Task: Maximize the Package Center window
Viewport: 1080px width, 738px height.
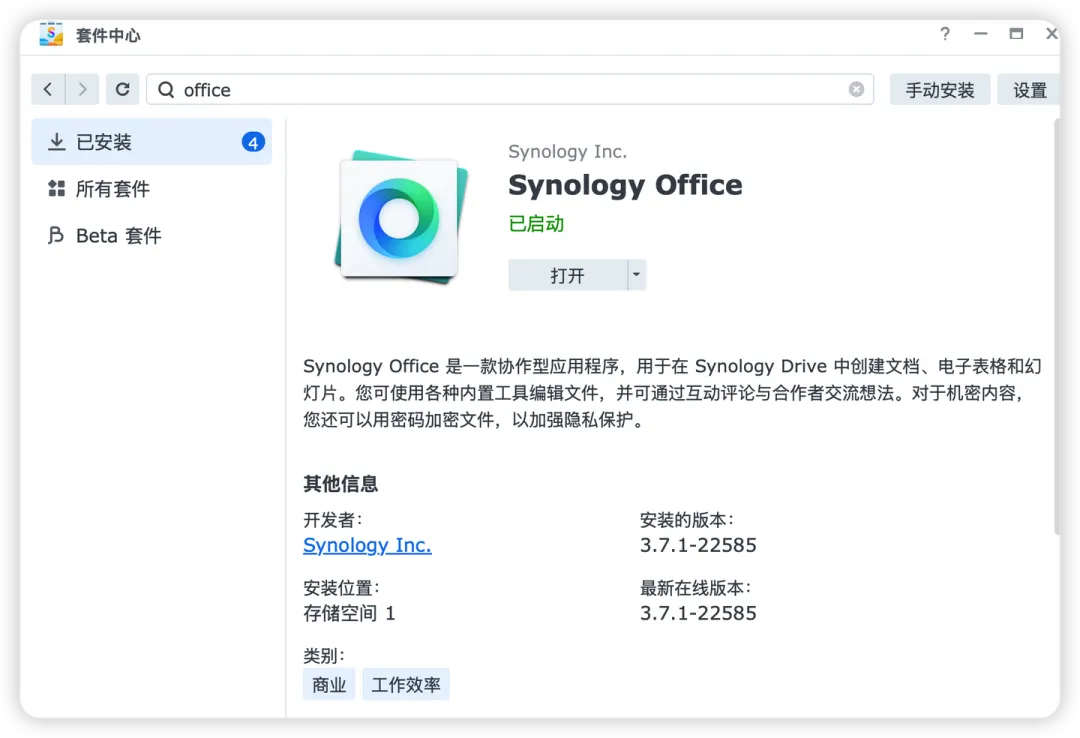Action: pyautogui.click(x=1016, y=34)
